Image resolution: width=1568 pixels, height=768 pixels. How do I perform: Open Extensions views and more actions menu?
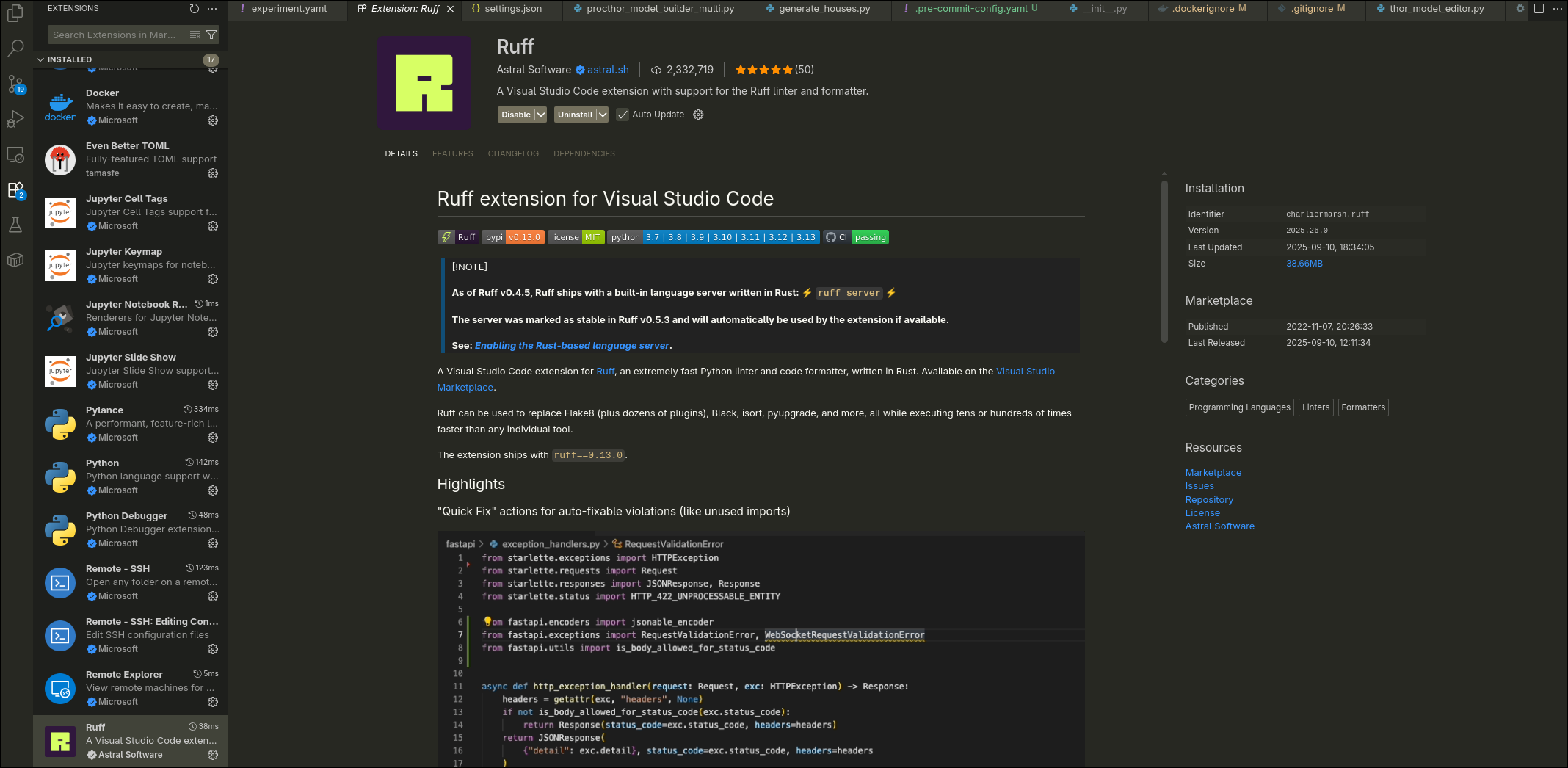[x=212, y=9]
